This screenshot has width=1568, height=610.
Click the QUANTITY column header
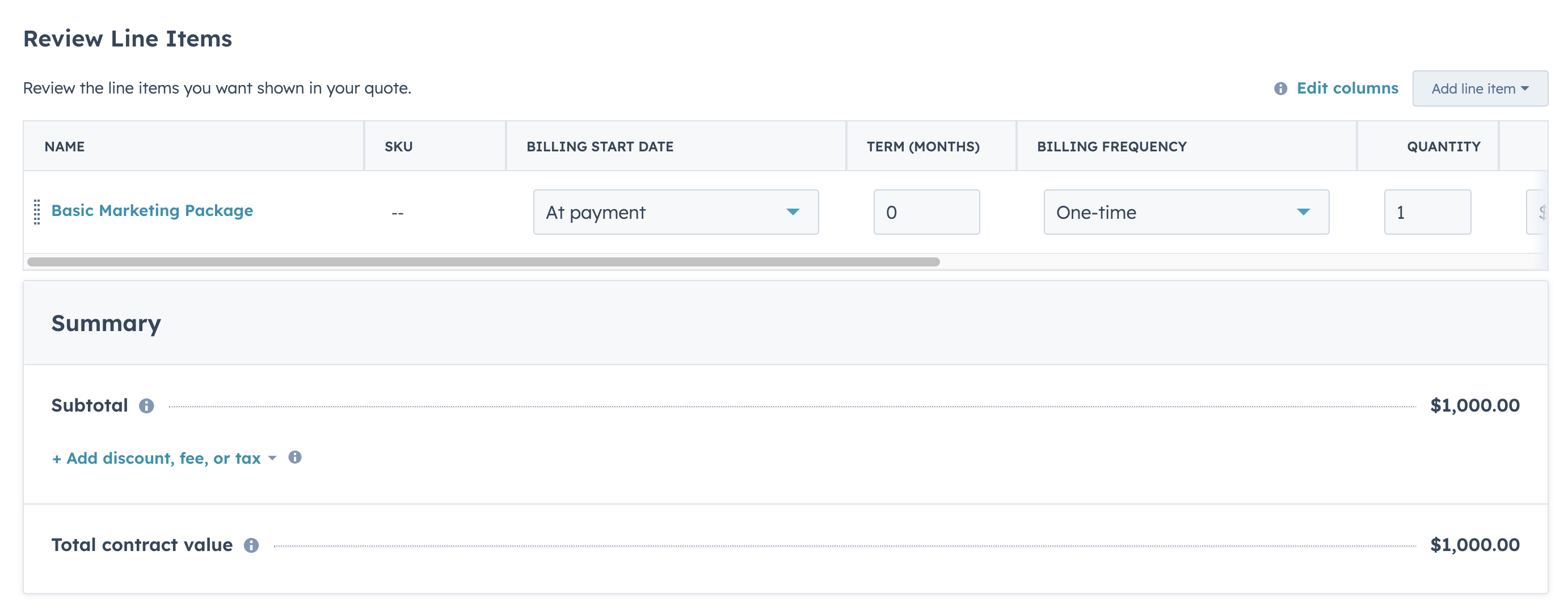click(x=1443, y=147)
